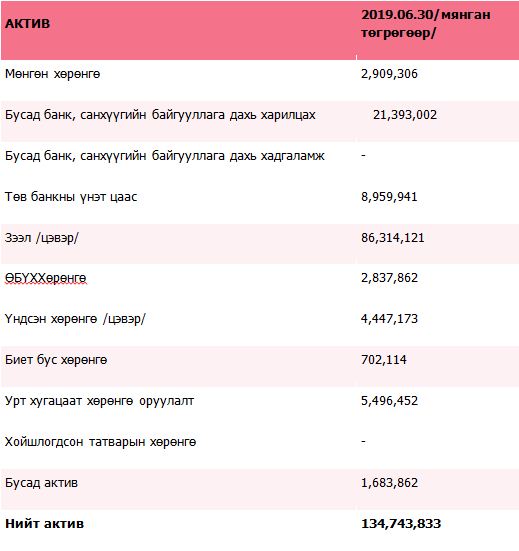Click the underlined ӨБҮХХөрөнгө text
Viewport: 519px width, 551px height.
[x=45, y=278]
